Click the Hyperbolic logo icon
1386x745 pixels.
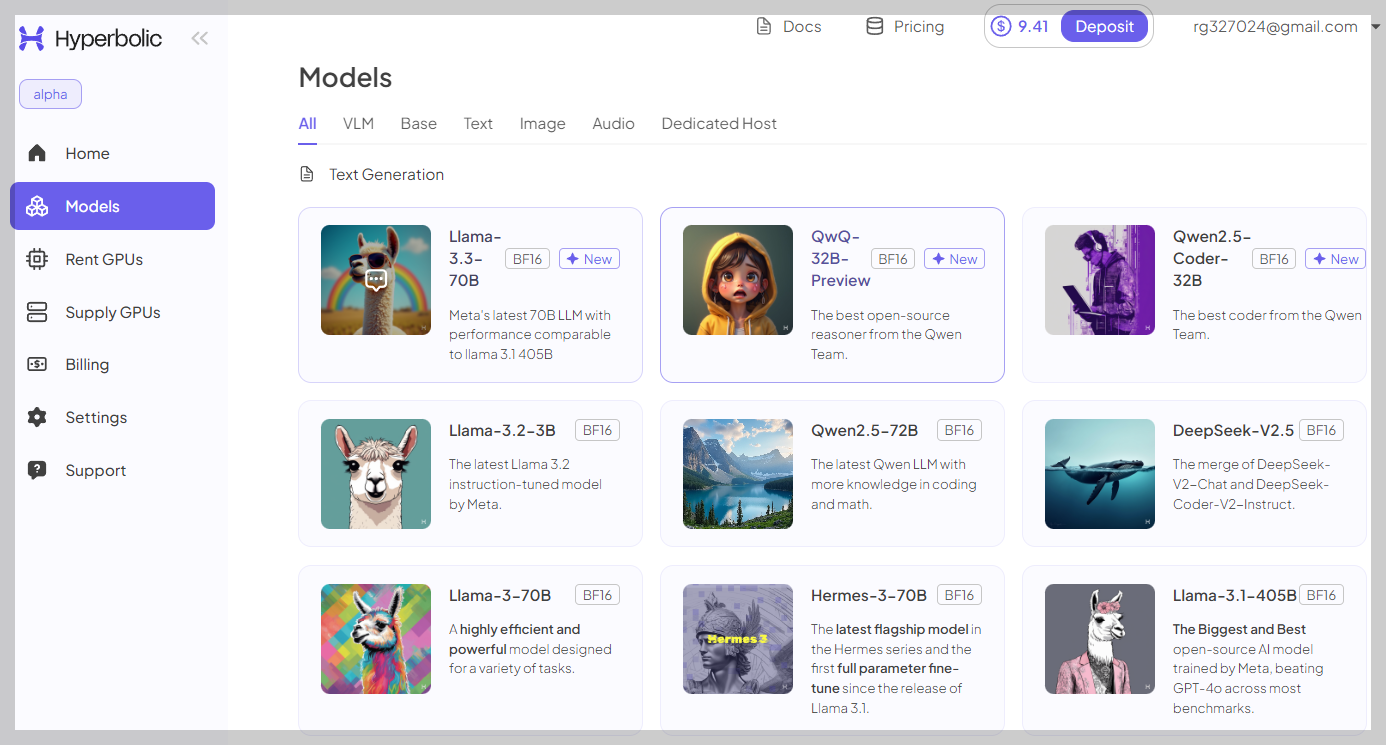point(32,38)
